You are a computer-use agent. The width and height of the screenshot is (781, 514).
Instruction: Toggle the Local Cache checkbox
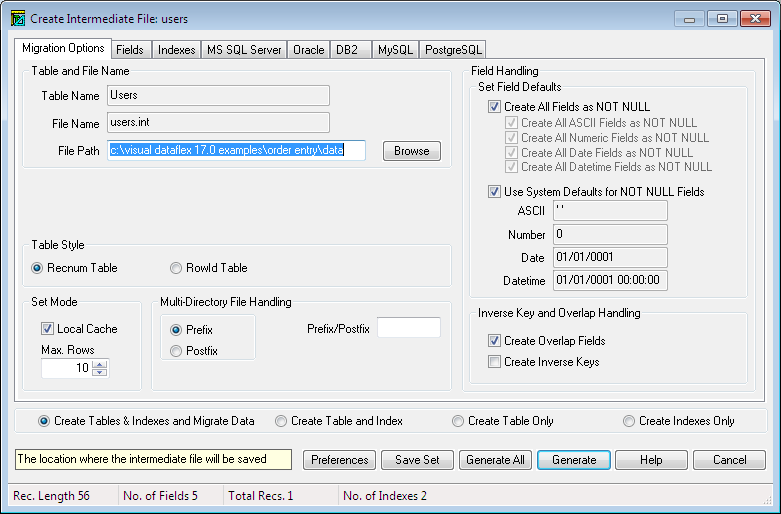pos(48,329)
